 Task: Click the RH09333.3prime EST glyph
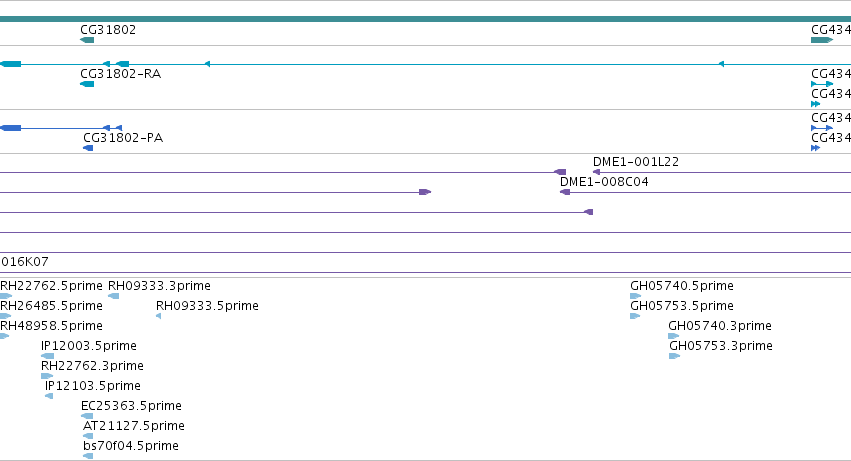113,296
